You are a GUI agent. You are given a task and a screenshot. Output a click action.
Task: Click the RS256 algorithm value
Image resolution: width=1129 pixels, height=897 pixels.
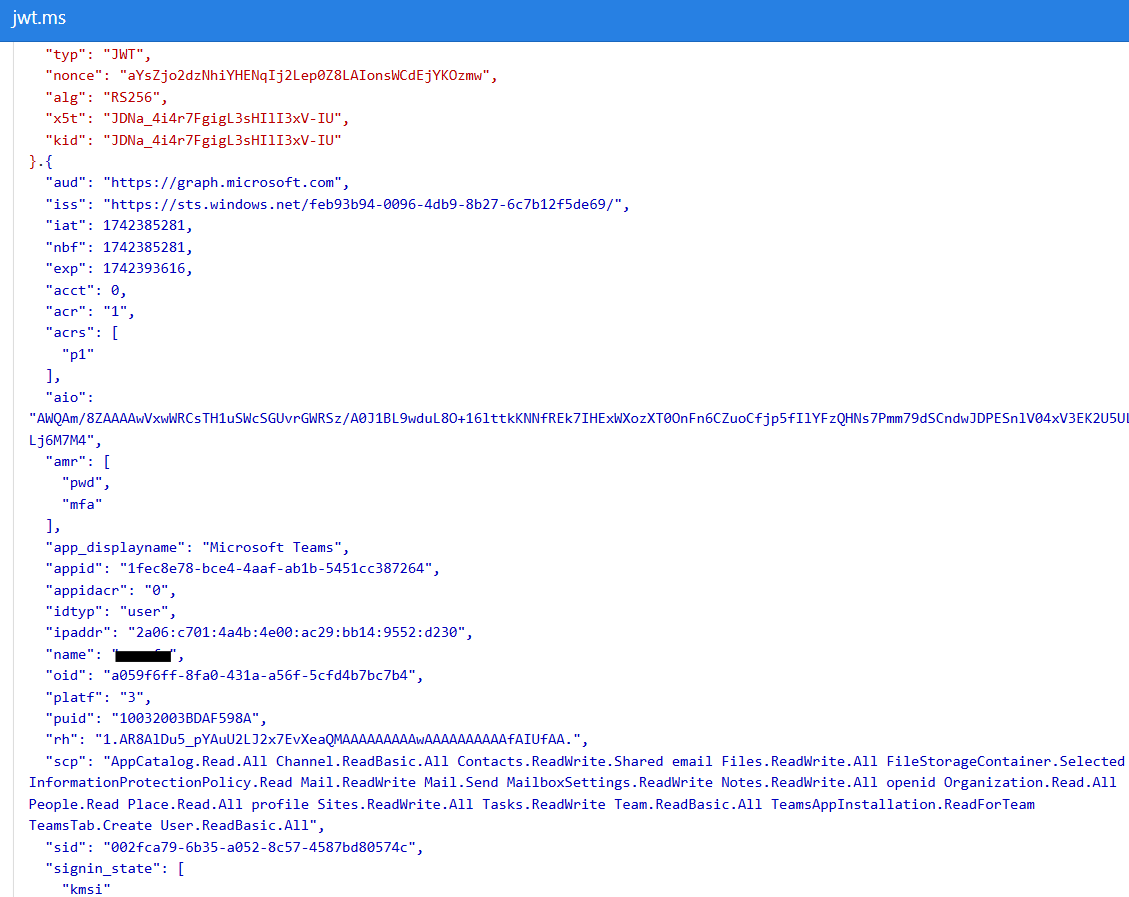(x=130, y=97)
